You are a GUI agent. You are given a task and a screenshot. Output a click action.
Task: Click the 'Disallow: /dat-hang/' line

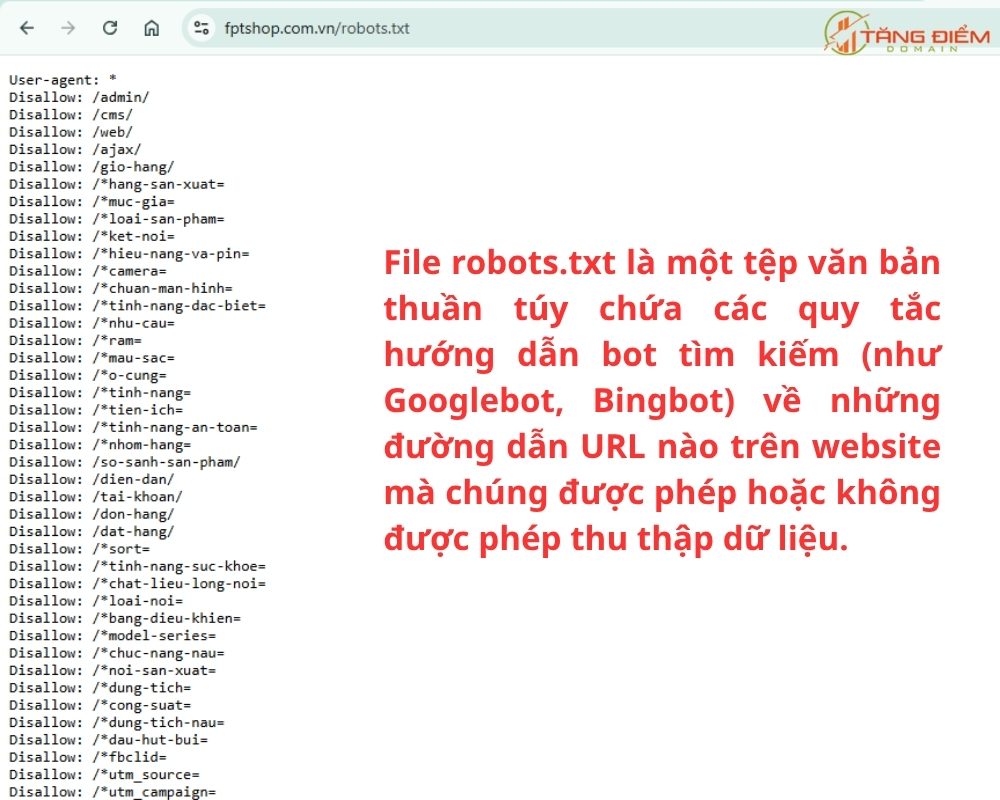click(91, 531)
